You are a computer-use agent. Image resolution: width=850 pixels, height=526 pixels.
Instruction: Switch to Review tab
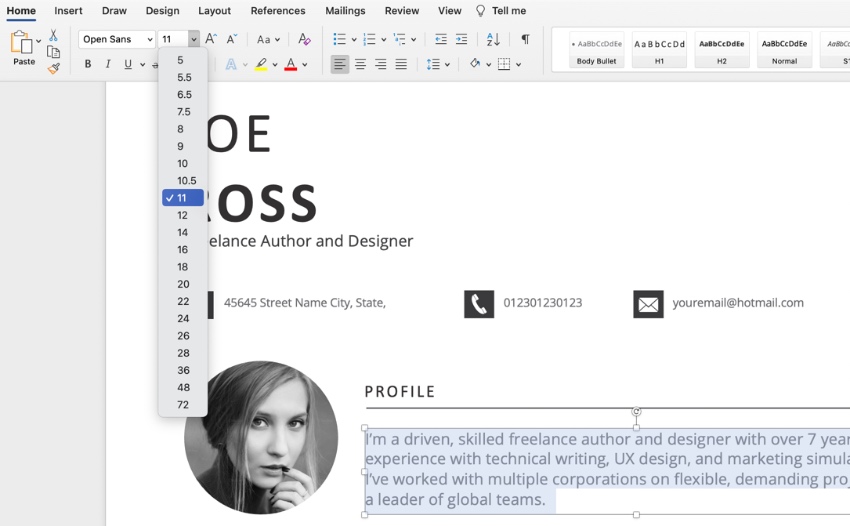click(402, 11)
